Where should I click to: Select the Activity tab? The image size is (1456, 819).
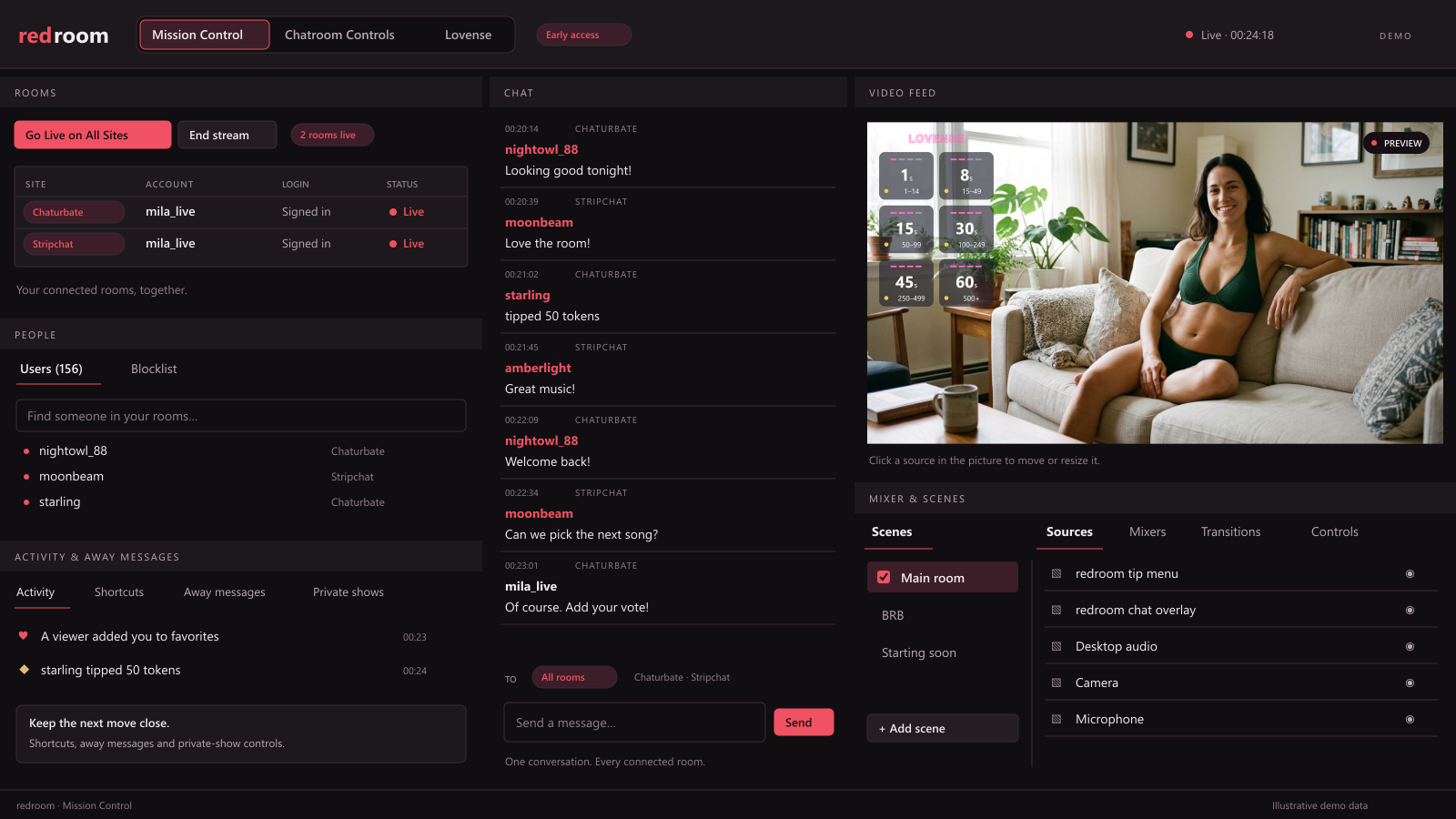pyautogui.click(x=35, y=592)
